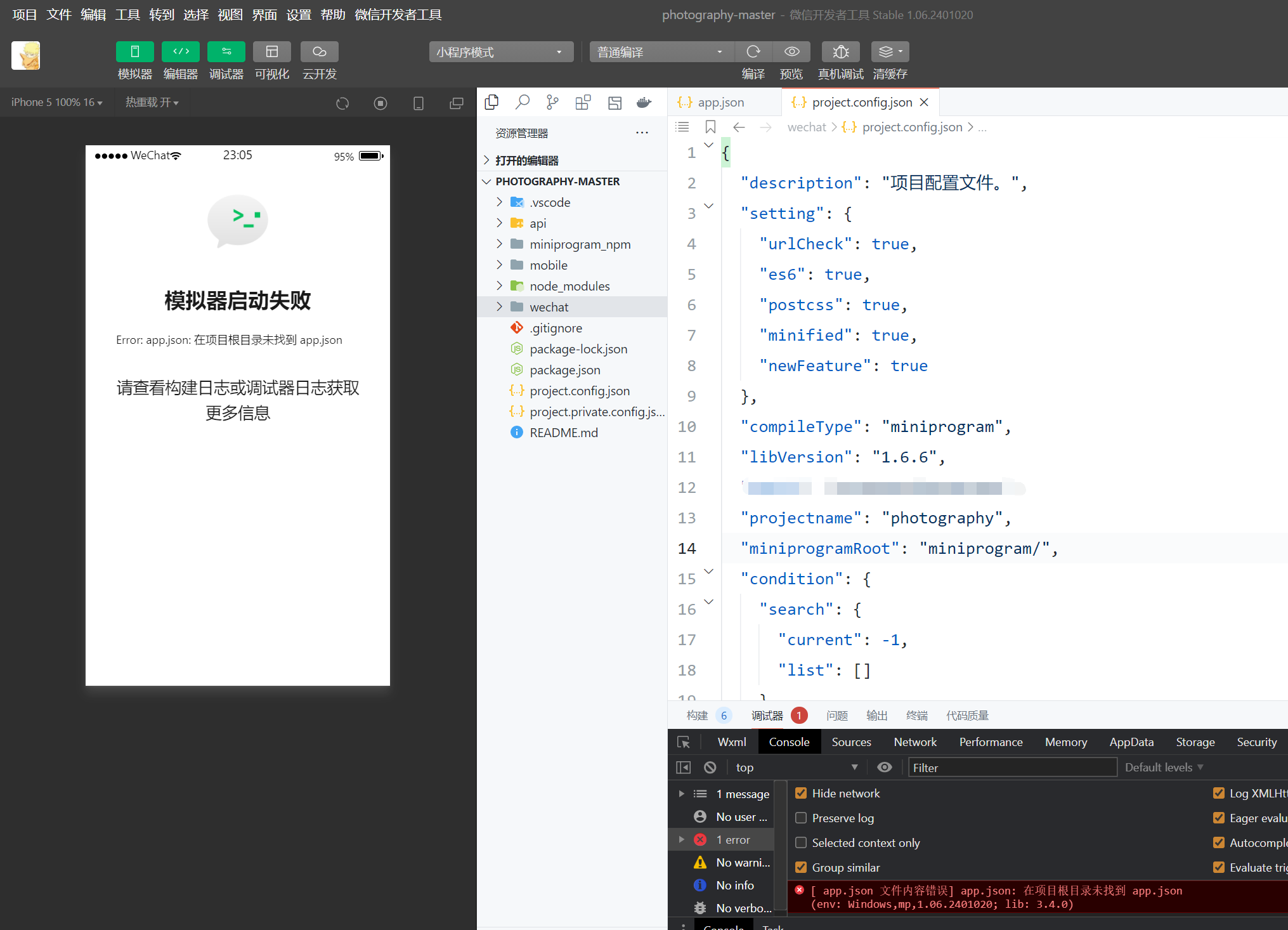Click the wechat breadcrumb segment
The image size is (1288, 930).
click(807, 127)
